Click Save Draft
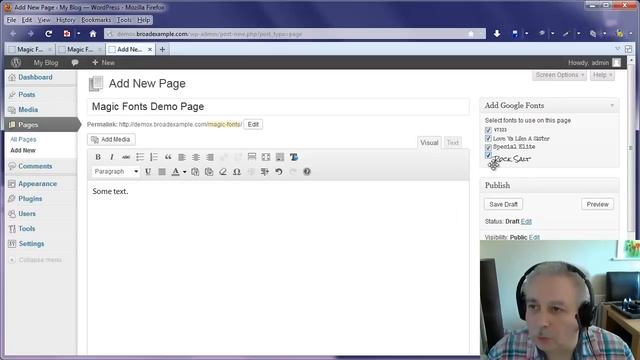Image resolution: width=640 pixels, height=360 pixels. point(503,204)
